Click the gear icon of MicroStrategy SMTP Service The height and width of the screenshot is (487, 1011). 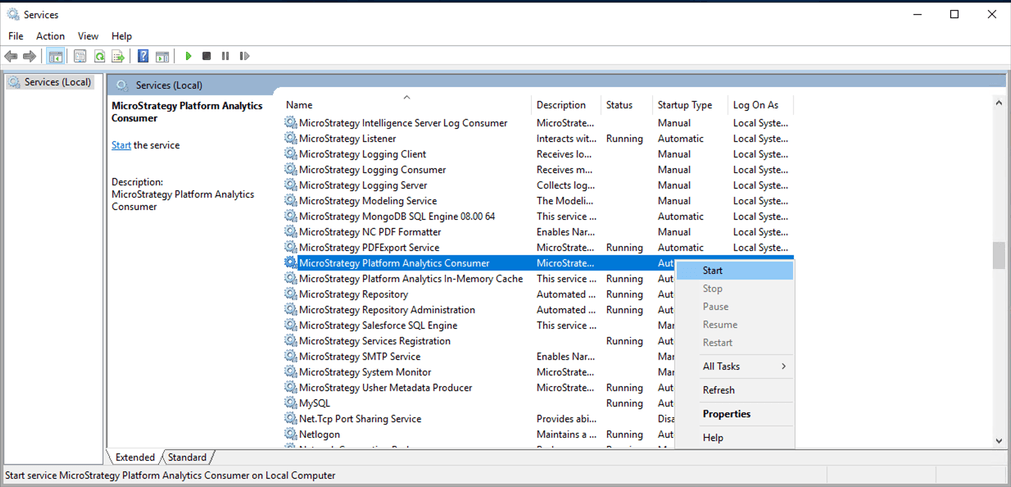point(291,357)
